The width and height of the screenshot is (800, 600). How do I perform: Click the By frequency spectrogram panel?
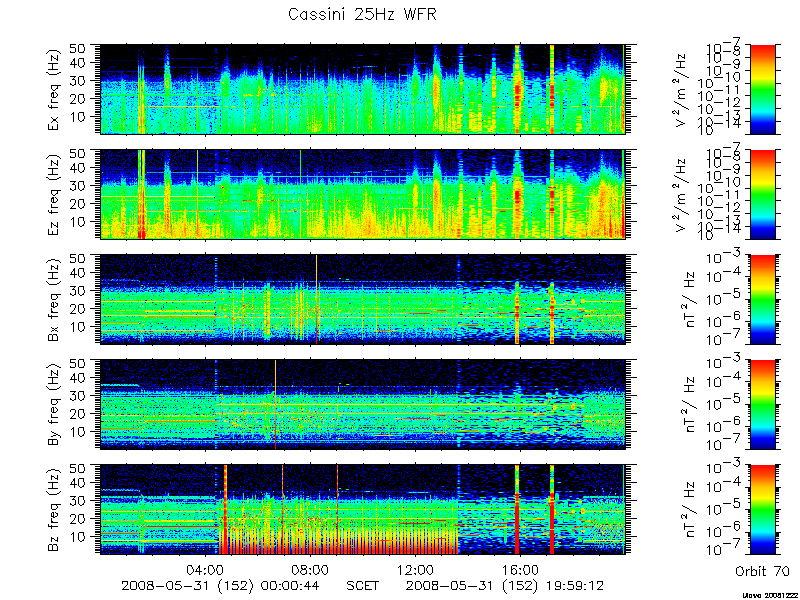362,405
